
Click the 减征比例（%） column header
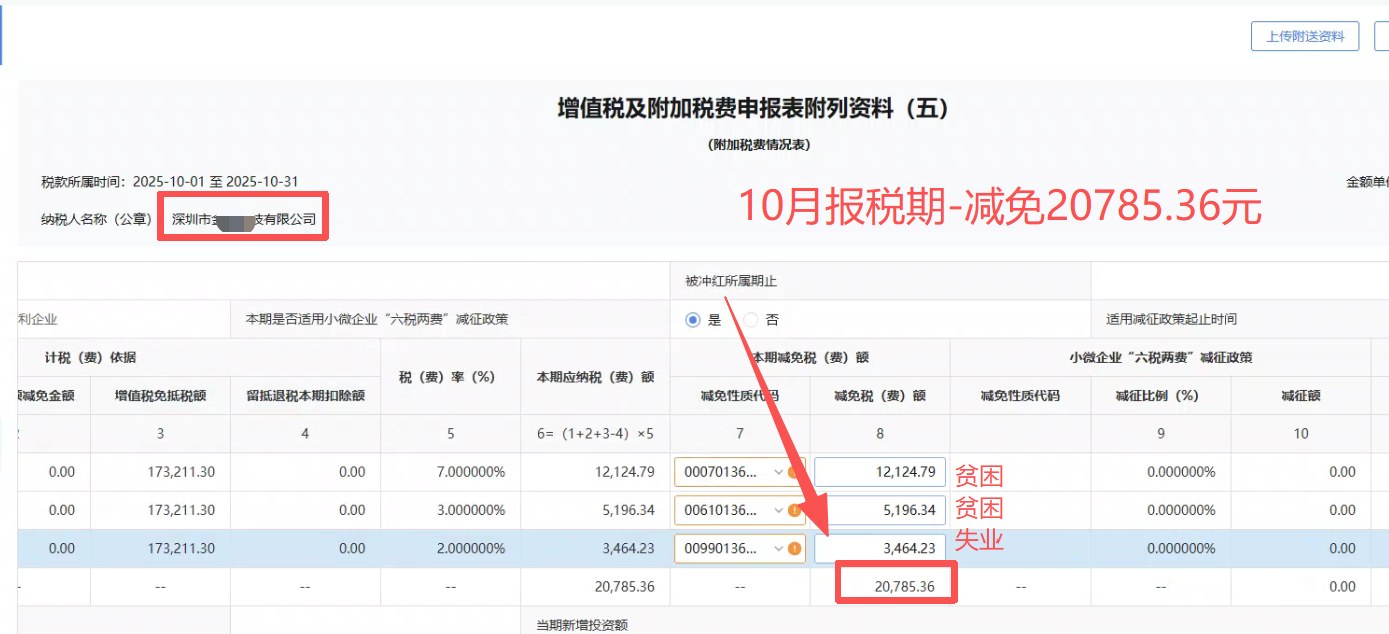coord(1160,396)
